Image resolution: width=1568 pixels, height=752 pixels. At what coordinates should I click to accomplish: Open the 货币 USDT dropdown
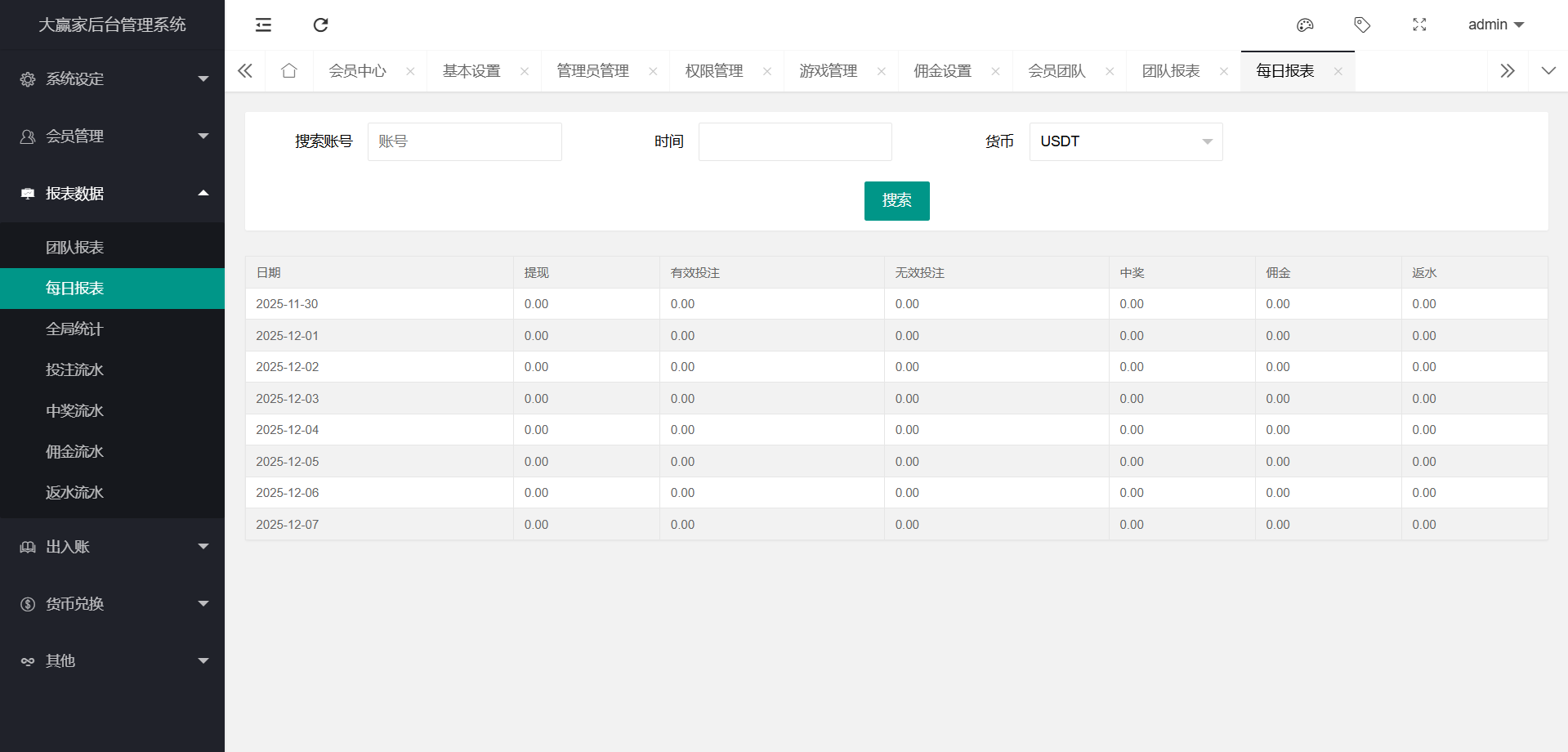click(x=1125, y=141)
